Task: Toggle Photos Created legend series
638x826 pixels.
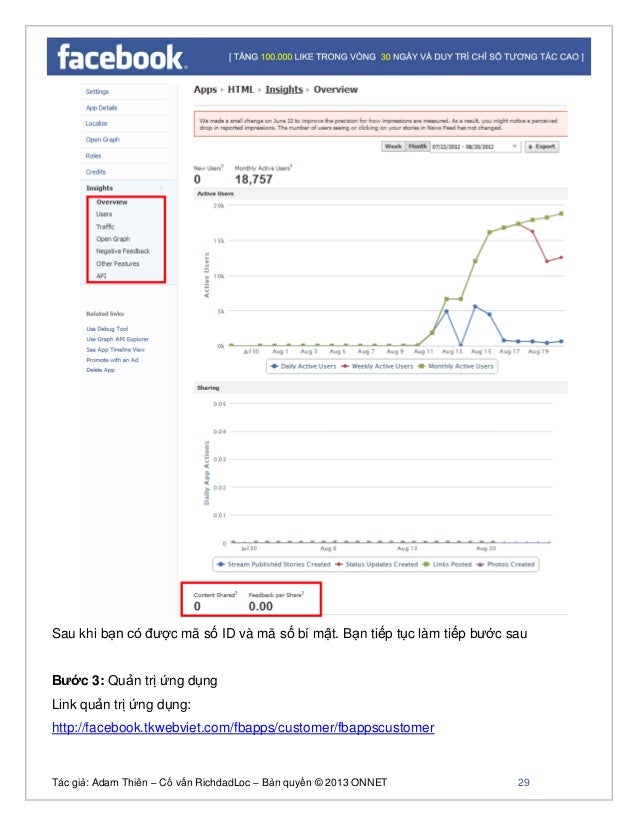Action: click(506, 564)
